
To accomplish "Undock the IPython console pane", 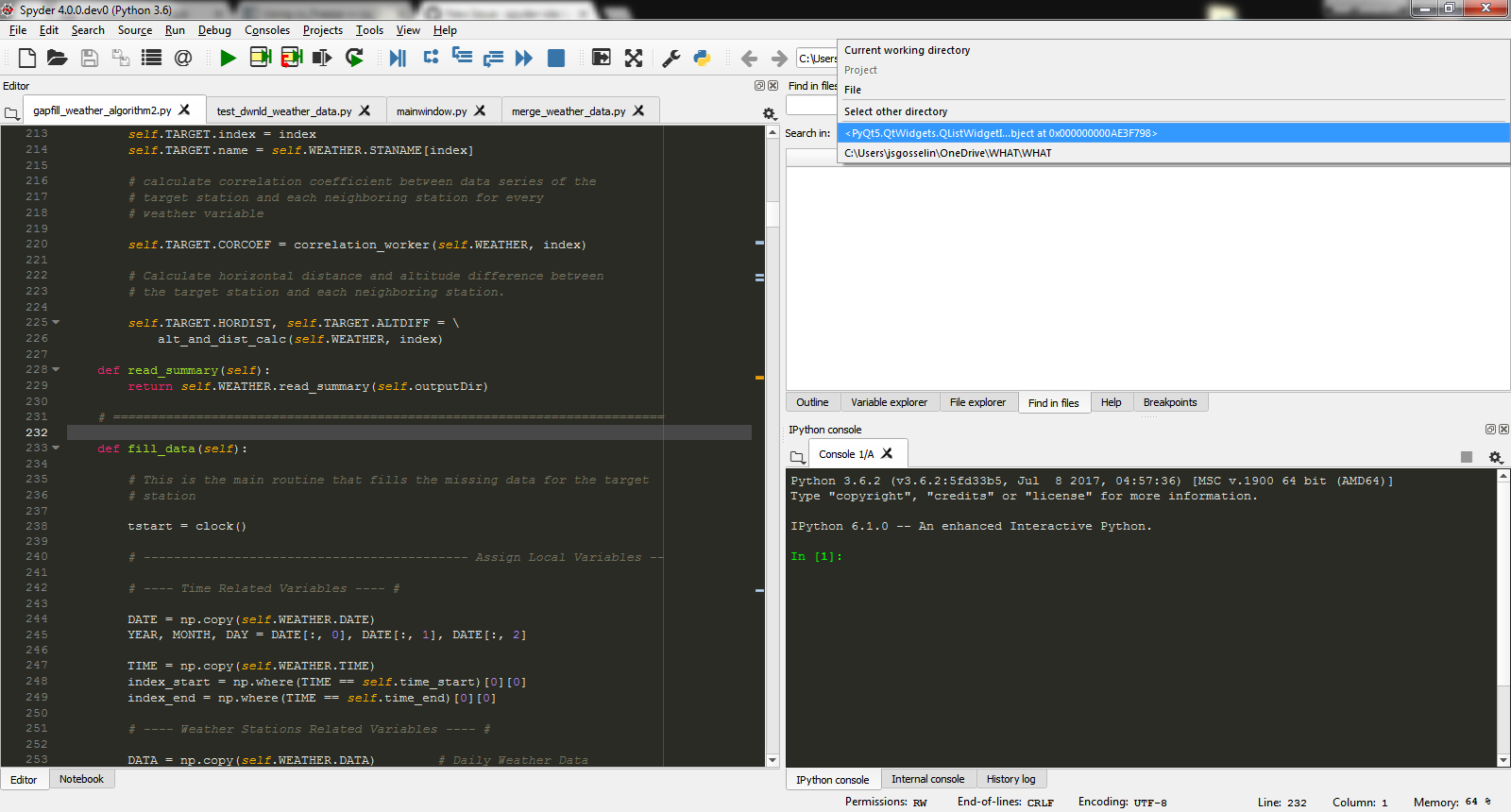I will click(x=1490, y=429).
